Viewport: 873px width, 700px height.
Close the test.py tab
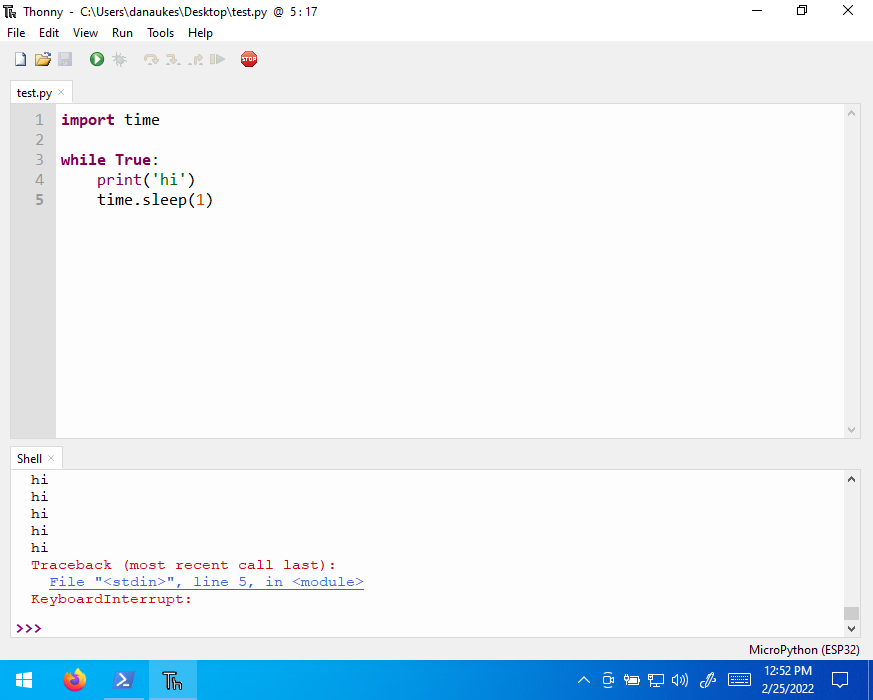61,92
